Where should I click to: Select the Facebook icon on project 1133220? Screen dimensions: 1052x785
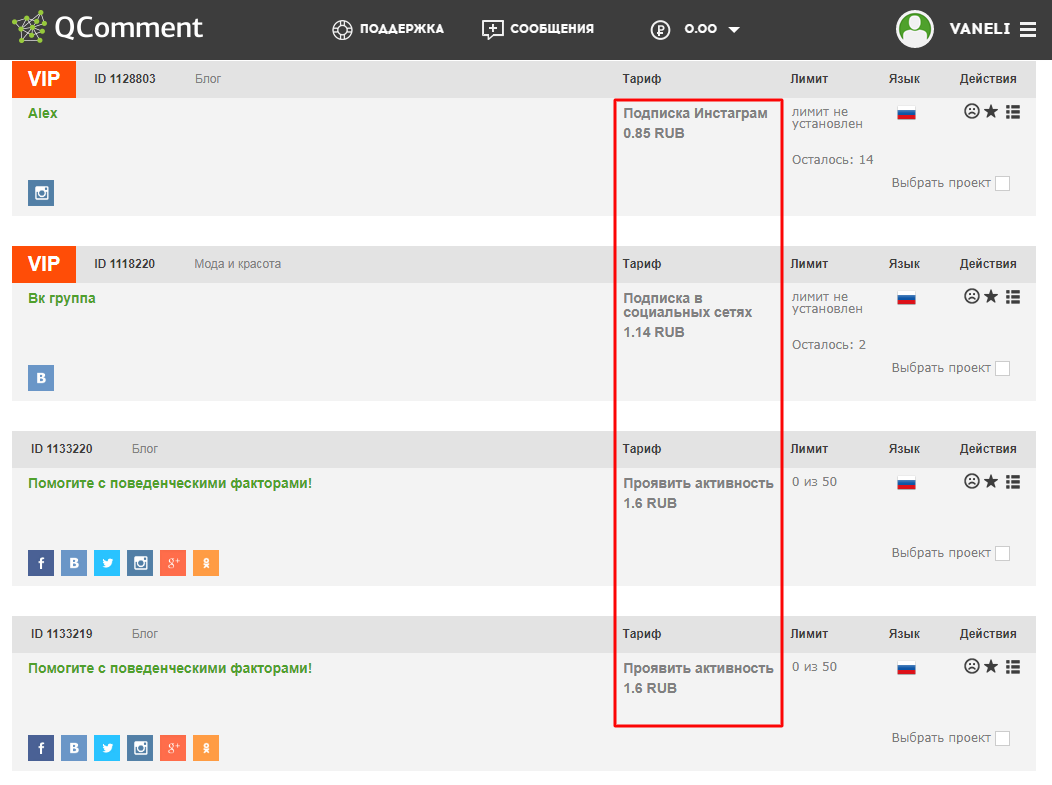(40, 562)
